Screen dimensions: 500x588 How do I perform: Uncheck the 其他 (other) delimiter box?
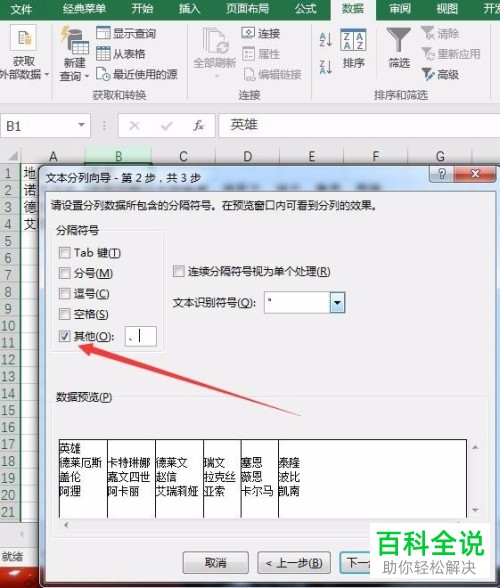point(65,336)
